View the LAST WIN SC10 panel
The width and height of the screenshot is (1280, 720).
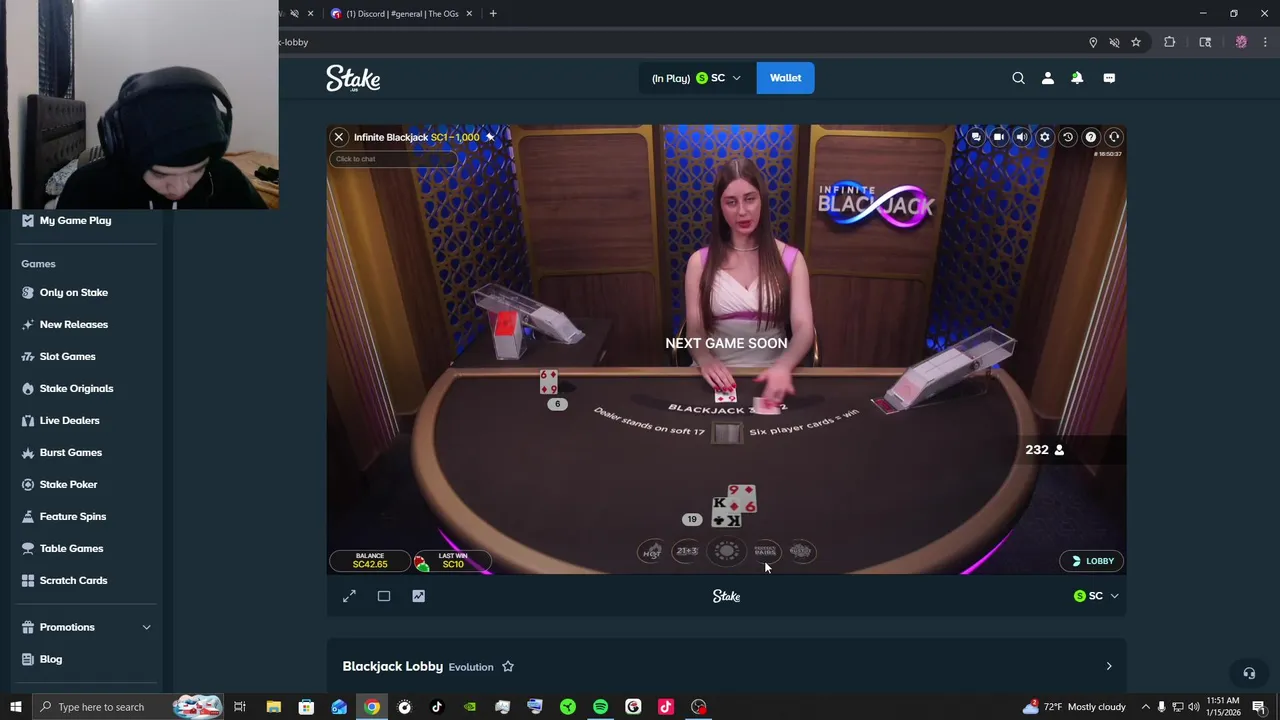(x=452, y=560)
